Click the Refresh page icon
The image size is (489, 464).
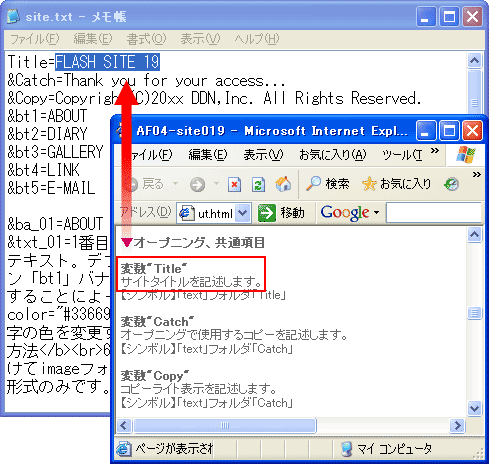click(258, 184)
